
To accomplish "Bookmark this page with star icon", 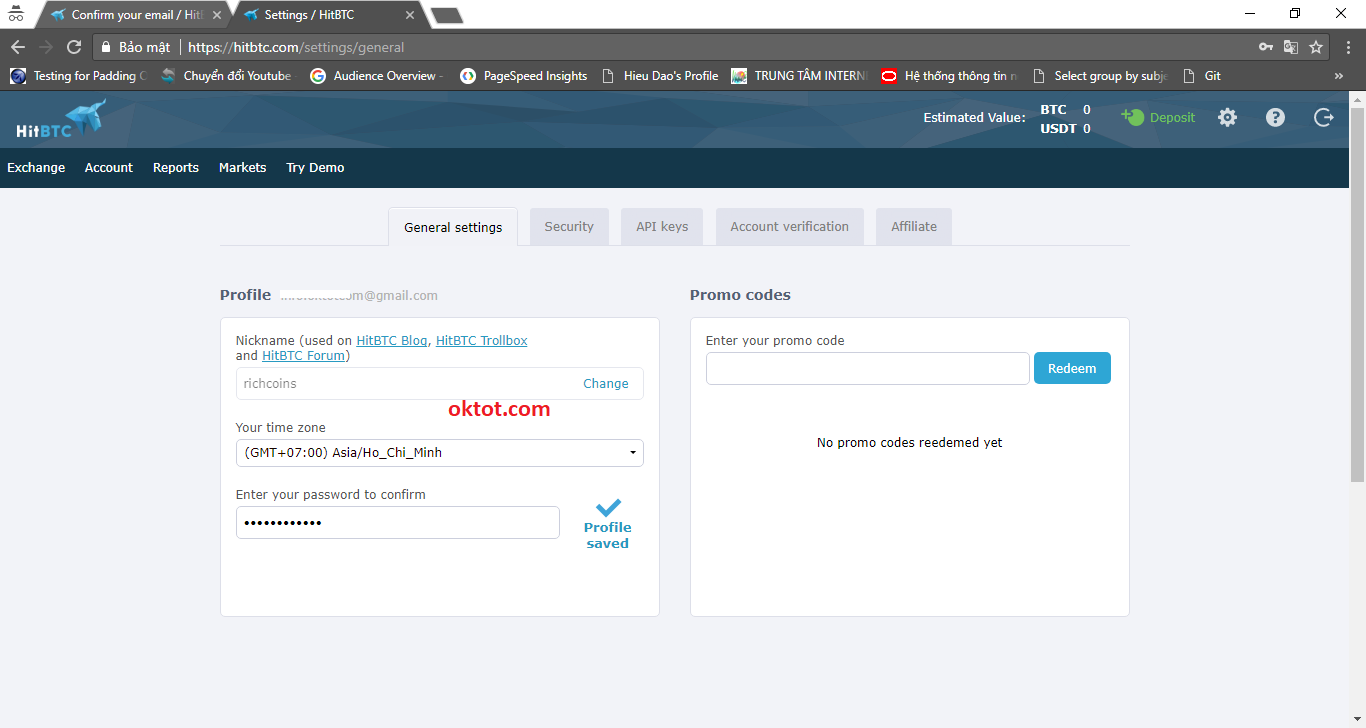I will pyautogui.click(x=1316, y=47).
